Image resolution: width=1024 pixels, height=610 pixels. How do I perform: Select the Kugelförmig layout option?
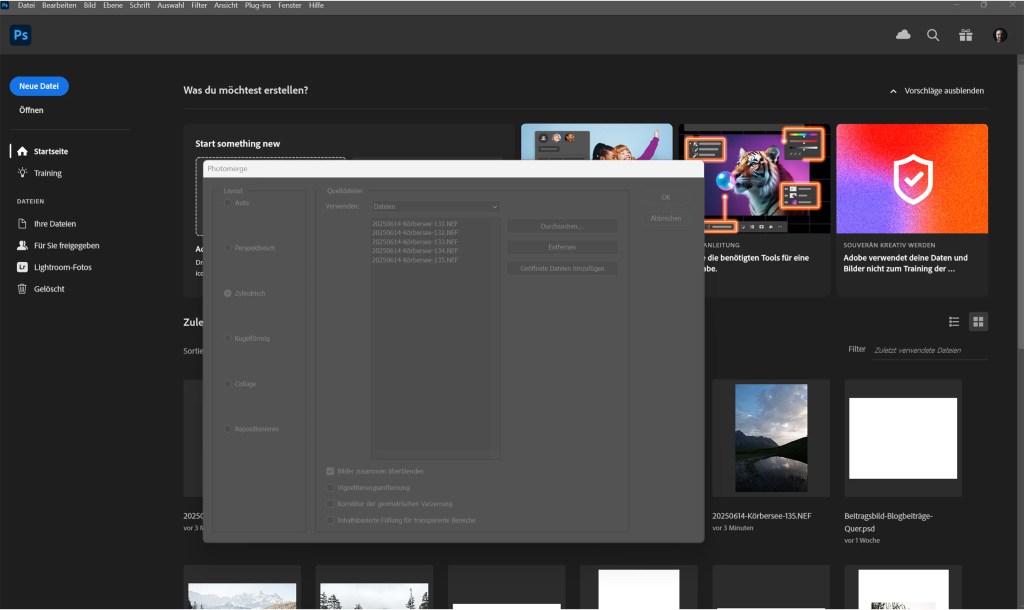230,338
